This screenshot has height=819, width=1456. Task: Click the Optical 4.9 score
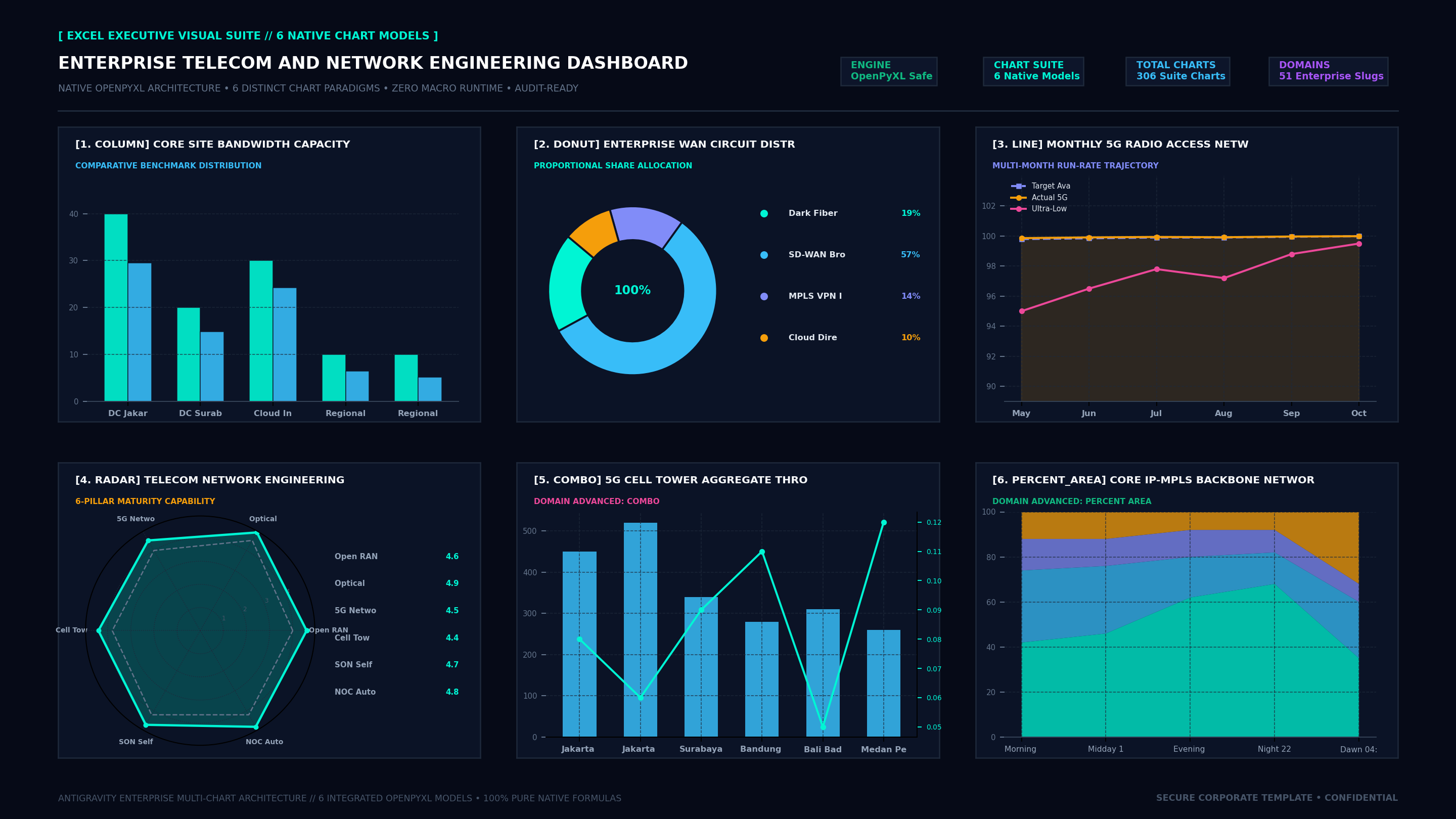pos(452,583)
